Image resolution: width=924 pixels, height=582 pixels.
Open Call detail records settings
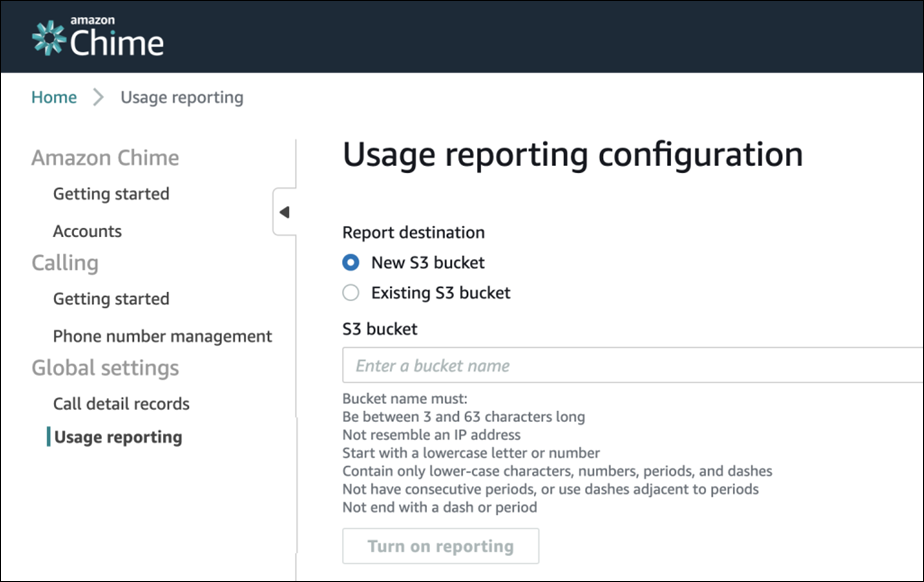[x=120, y=403]
